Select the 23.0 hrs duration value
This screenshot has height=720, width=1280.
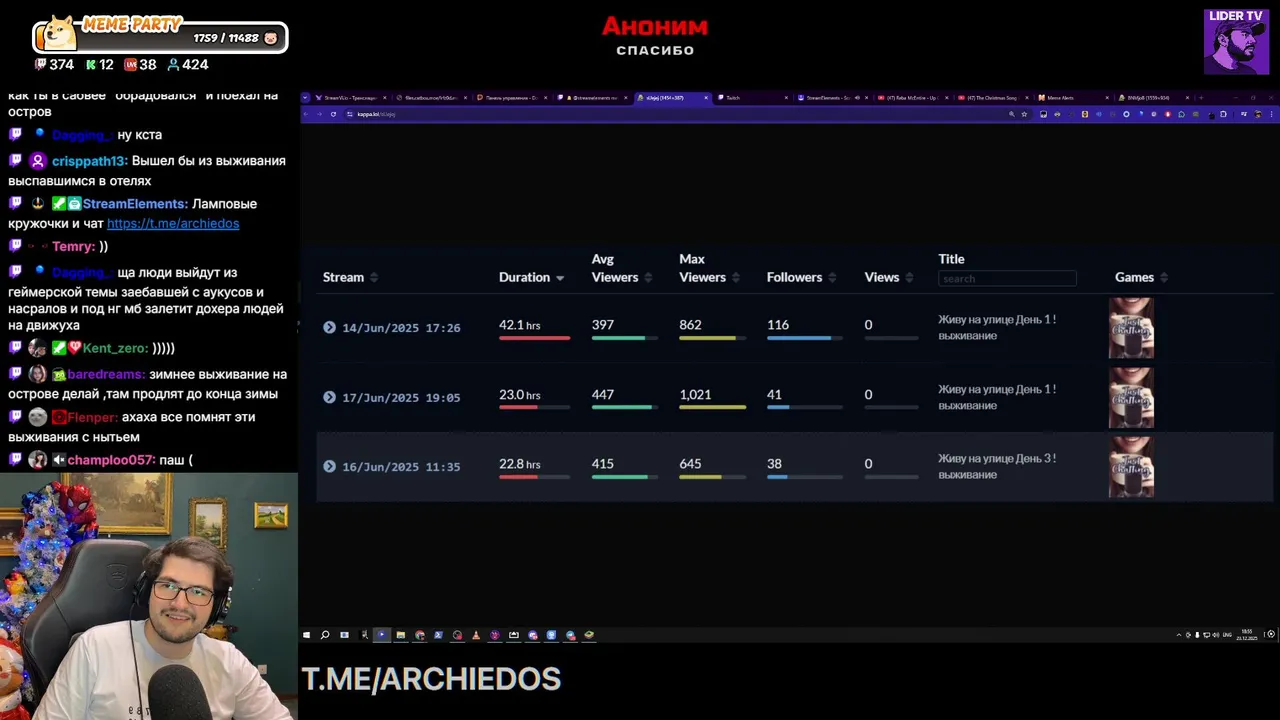(520, 395)
